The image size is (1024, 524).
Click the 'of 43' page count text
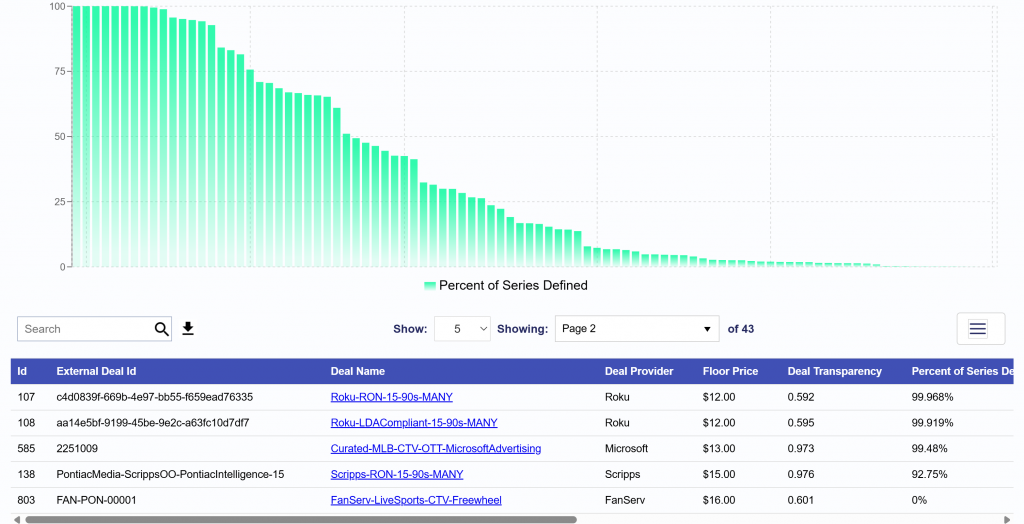[741, 329]
